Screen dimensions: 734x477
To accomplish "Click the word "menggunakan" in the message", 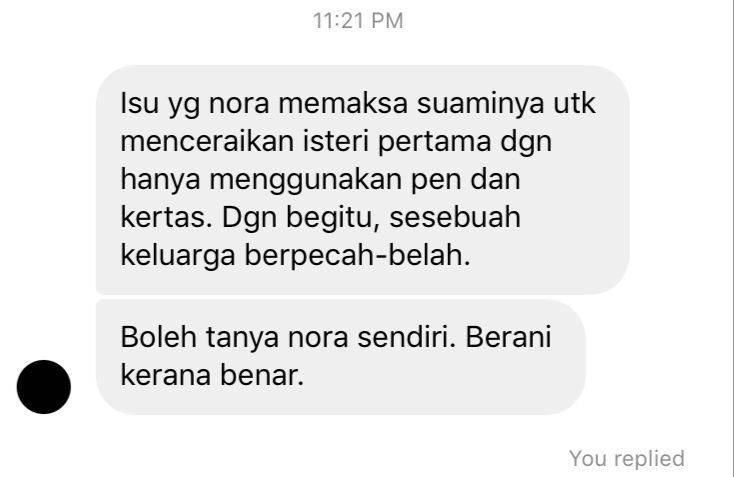I will click(x=305, y=180).
